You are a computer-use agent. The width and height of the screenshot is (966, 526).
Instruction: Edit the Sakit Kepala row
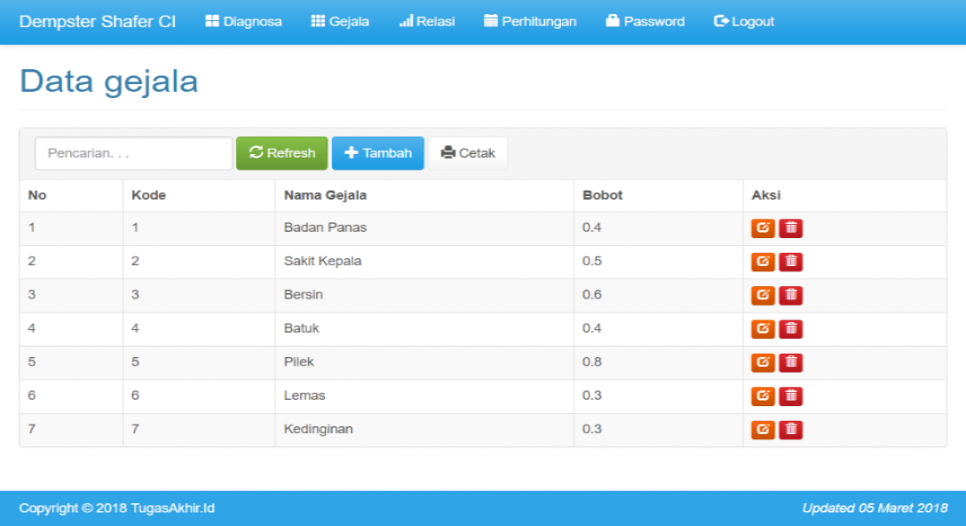[x=763, y=262]
